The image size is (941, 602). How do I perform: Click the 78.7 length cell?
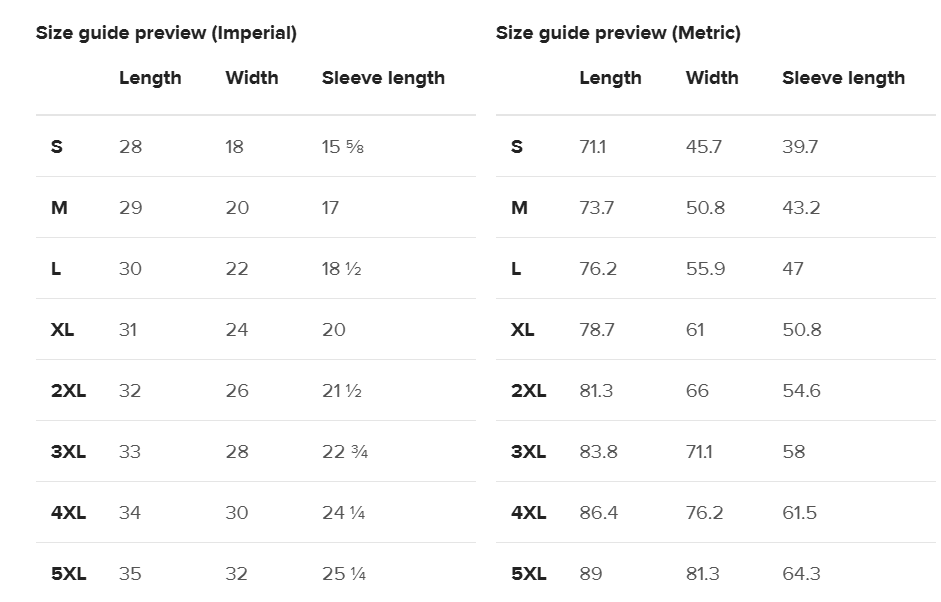click(596, 330)
